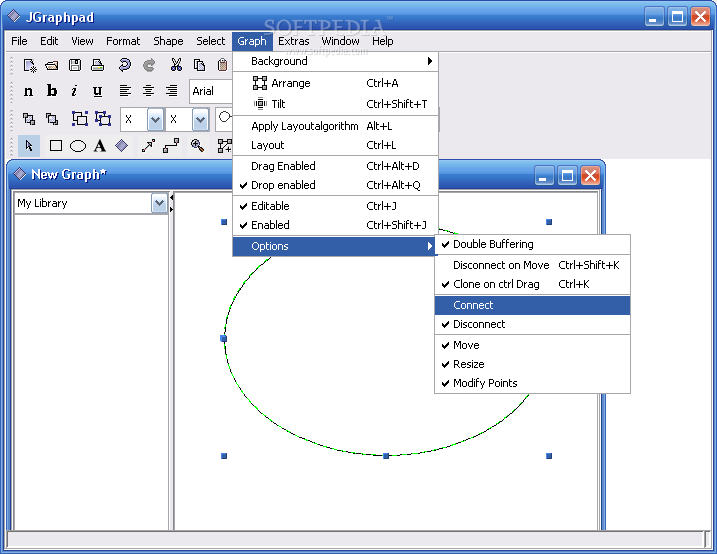This screenshot has width=717, height=554.
Task: Align text right
Action: [171, 91]
